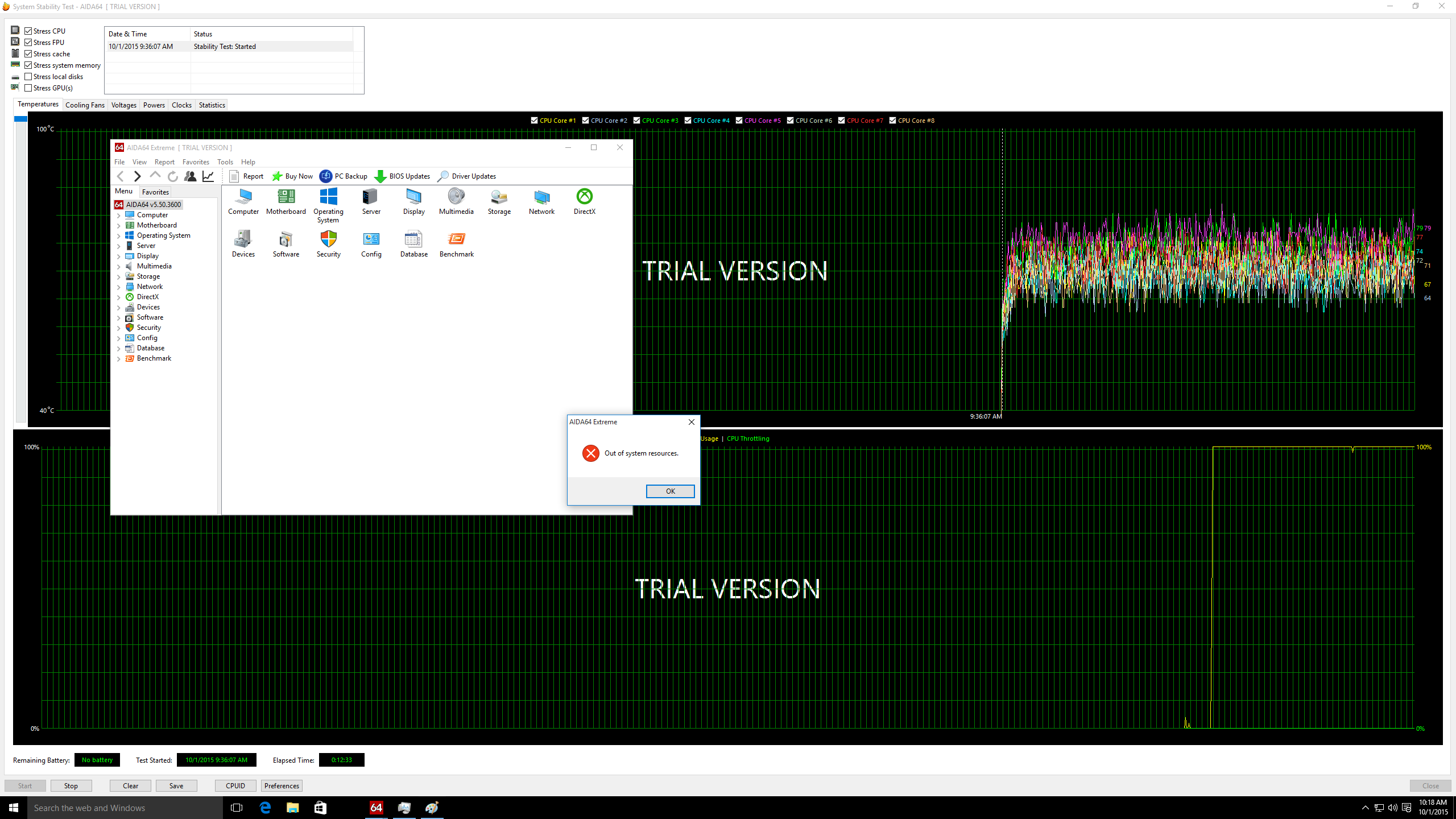Open the Benchmark category icon
The height and width of the screenshot is (819, 1456).
point(456,245)
